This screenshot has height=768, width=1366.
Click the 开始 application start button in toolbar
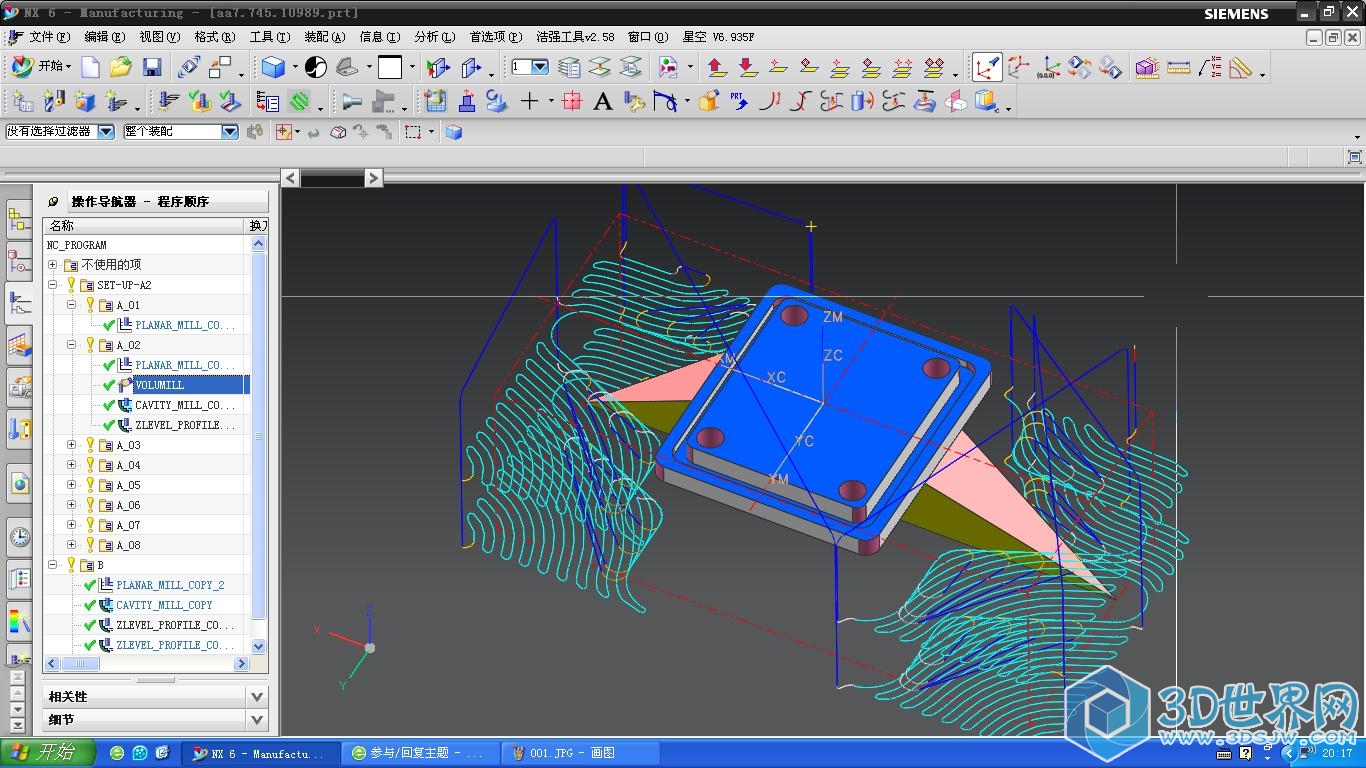click(40, 67)
